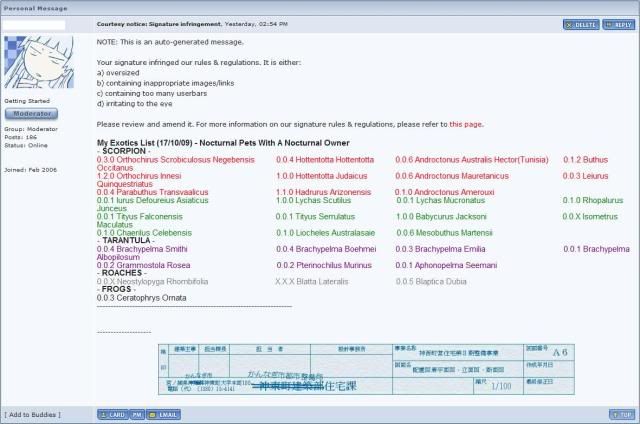Click Add to Buddies link
Screen dimensions: 640x424
click(33, 414)
